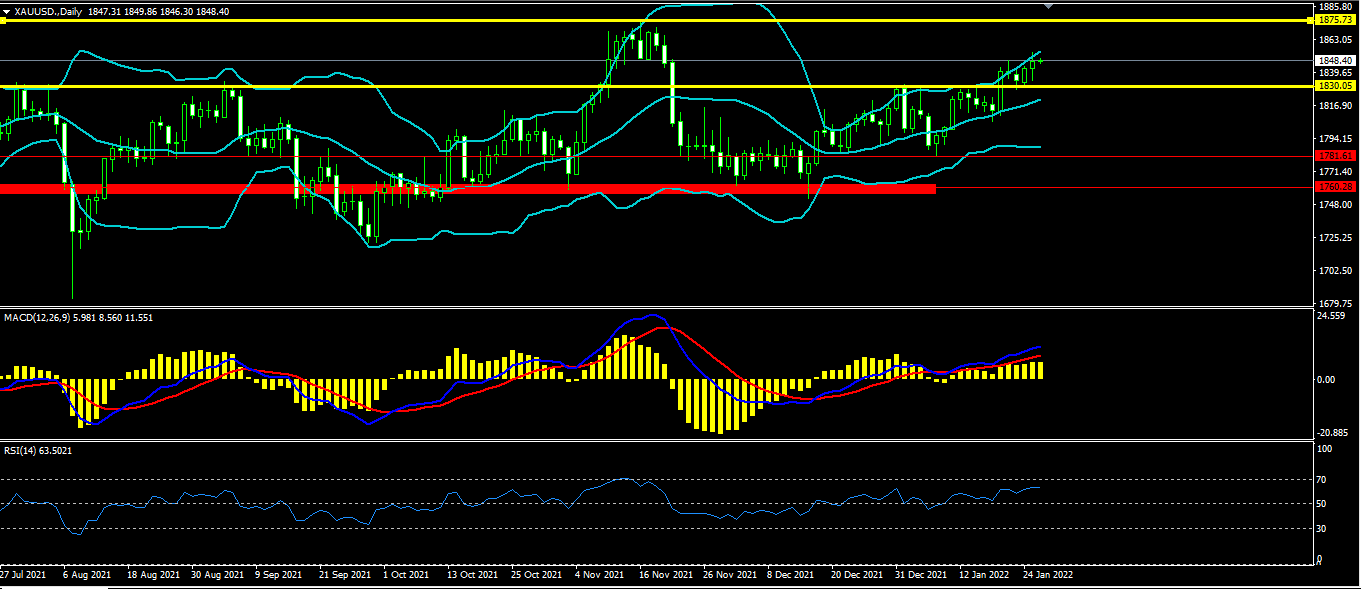This screenshot has height=589, width=1361.
Task: Click the 1875.73 yellow price label
Action: tap(1335, 20)
